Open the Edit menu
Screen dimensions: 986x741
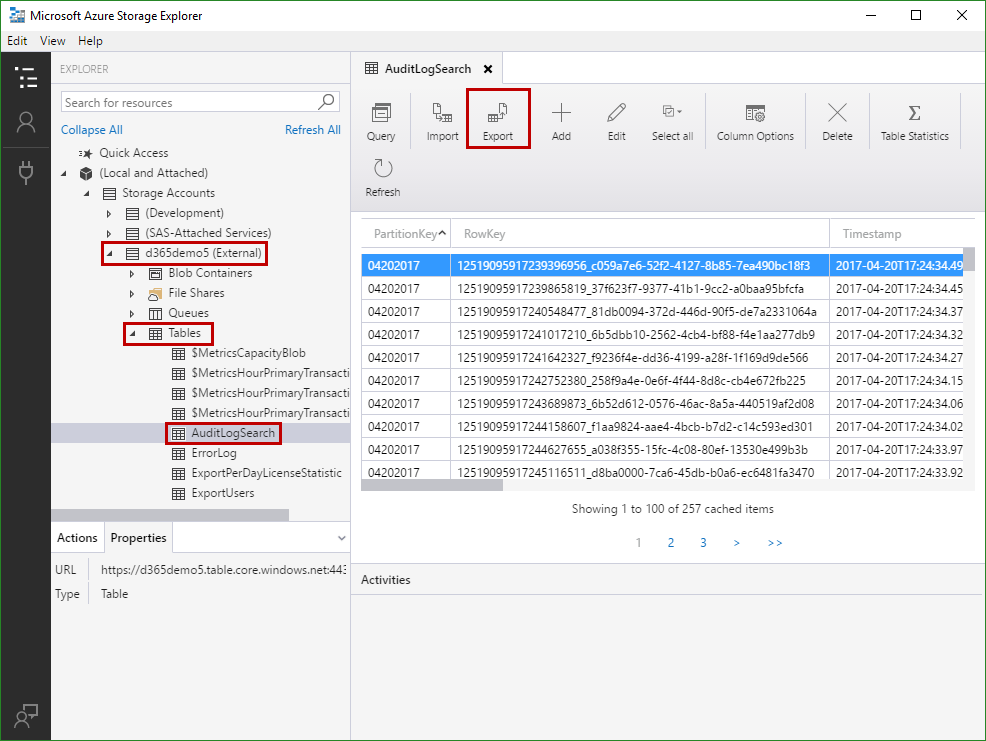17,41
